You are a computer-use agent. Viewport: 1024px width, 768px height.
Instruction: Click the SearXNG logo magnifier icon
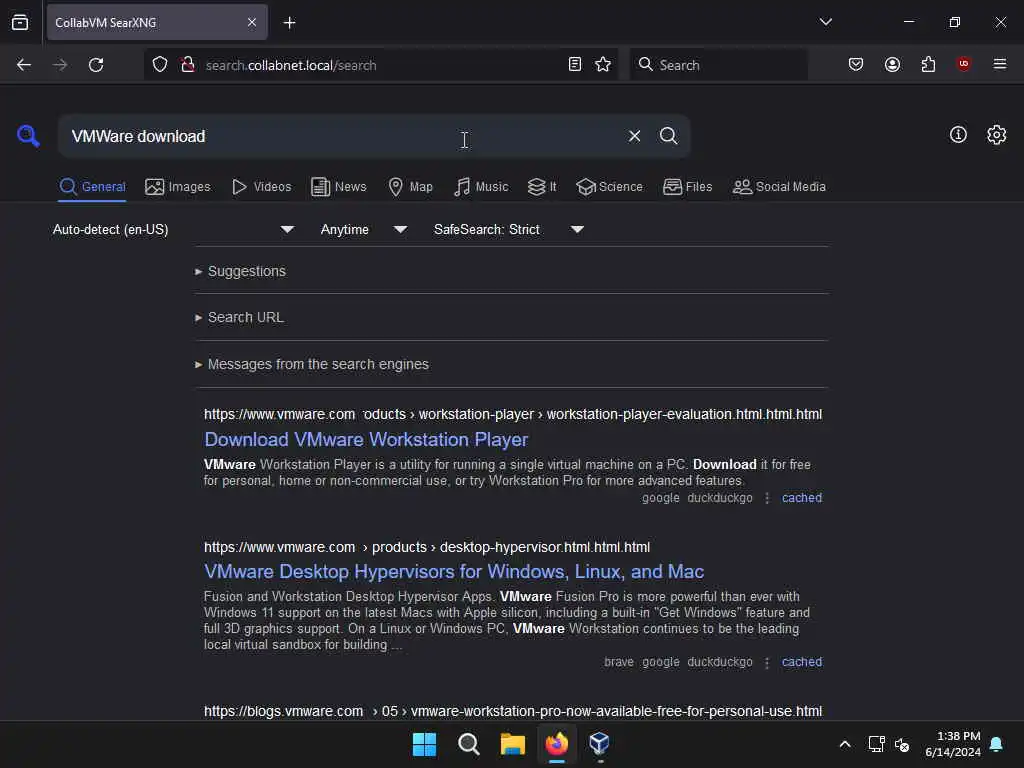[x=28, y=136]
